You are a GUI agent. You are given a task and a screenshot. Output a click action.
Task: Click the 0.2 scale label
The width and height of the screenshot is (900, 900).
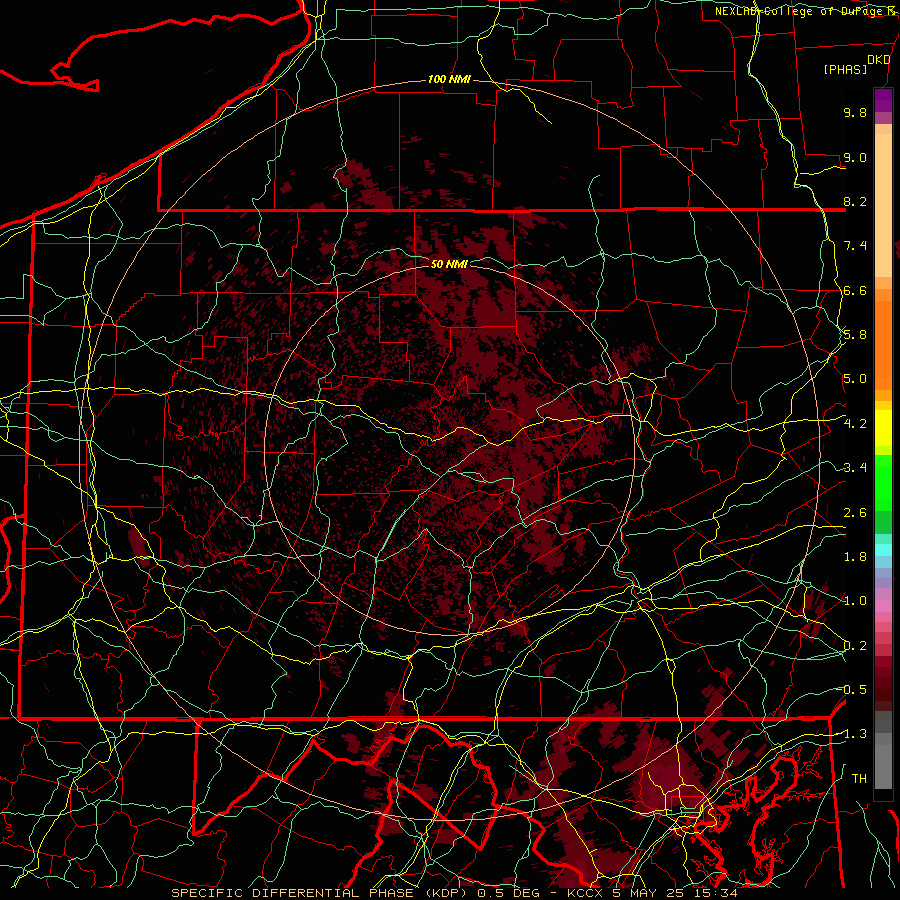[855, 646]
